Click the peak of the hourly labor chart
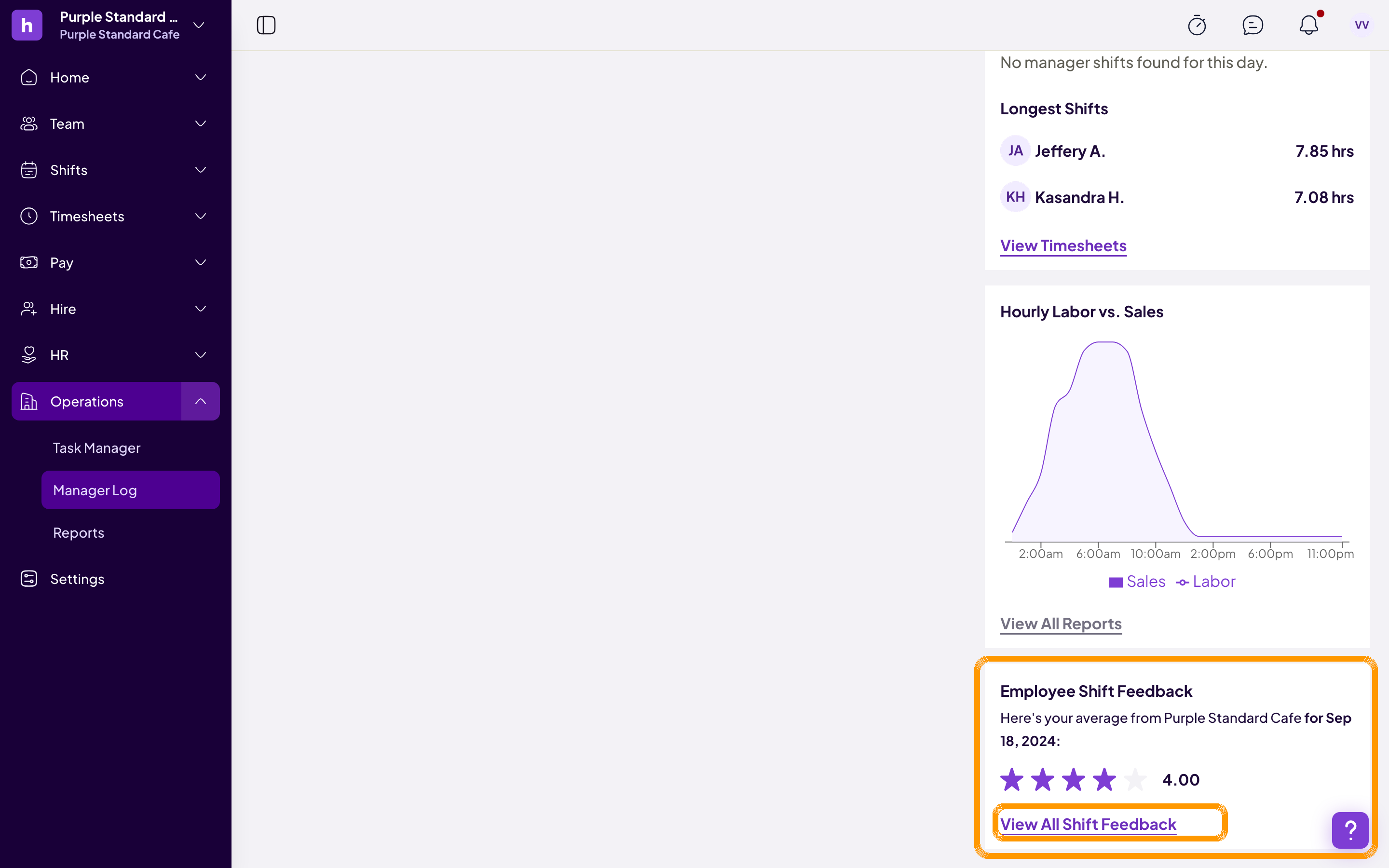The width and height of the screenshot is (1389, 868). 1106,343
